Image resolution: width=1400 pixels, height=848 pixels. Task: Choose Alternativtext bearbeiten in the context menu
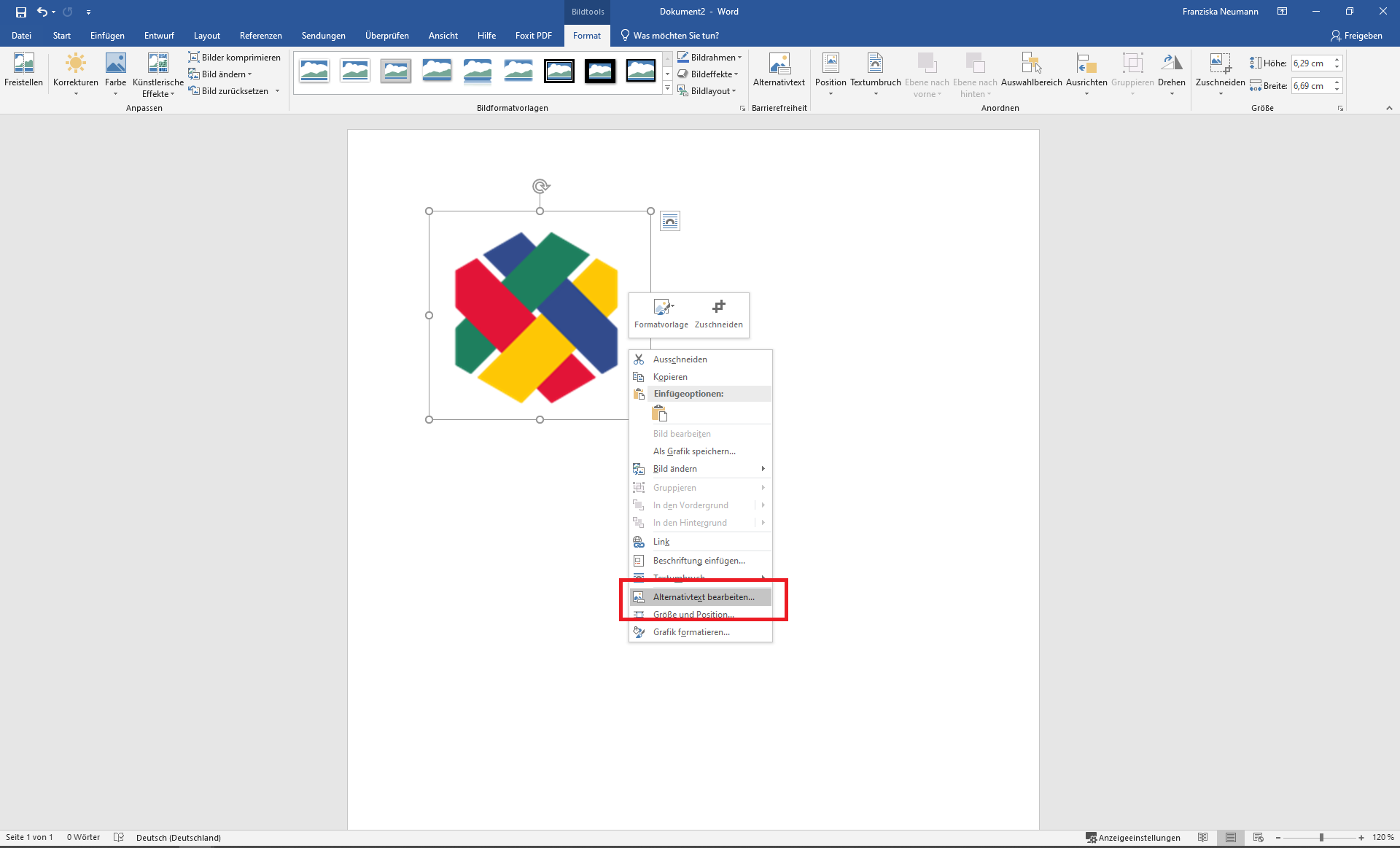[x=703, y=597]
